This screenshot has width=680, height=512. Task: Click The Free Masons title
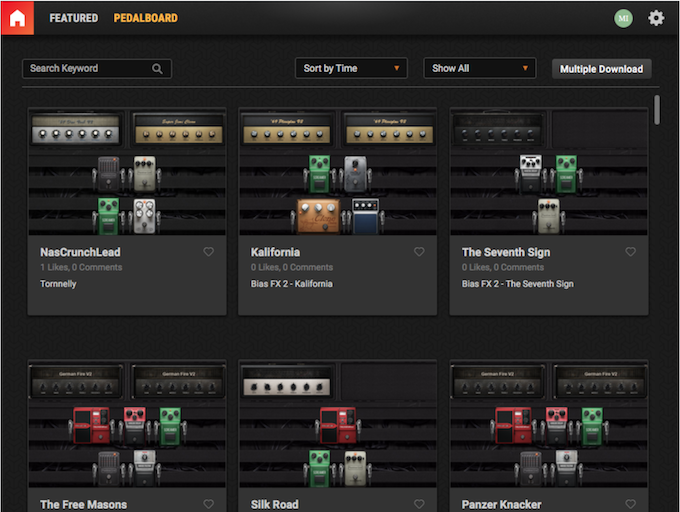pos(83,505)
